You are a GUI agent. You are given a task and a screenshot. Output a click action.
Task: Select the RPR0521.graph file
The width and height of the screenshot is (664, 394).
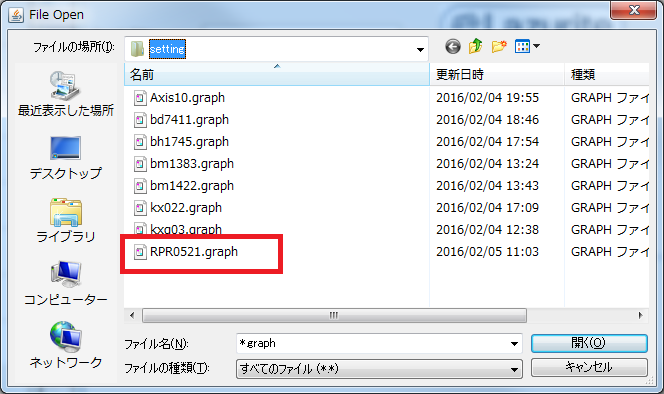(x=194, y=252)
